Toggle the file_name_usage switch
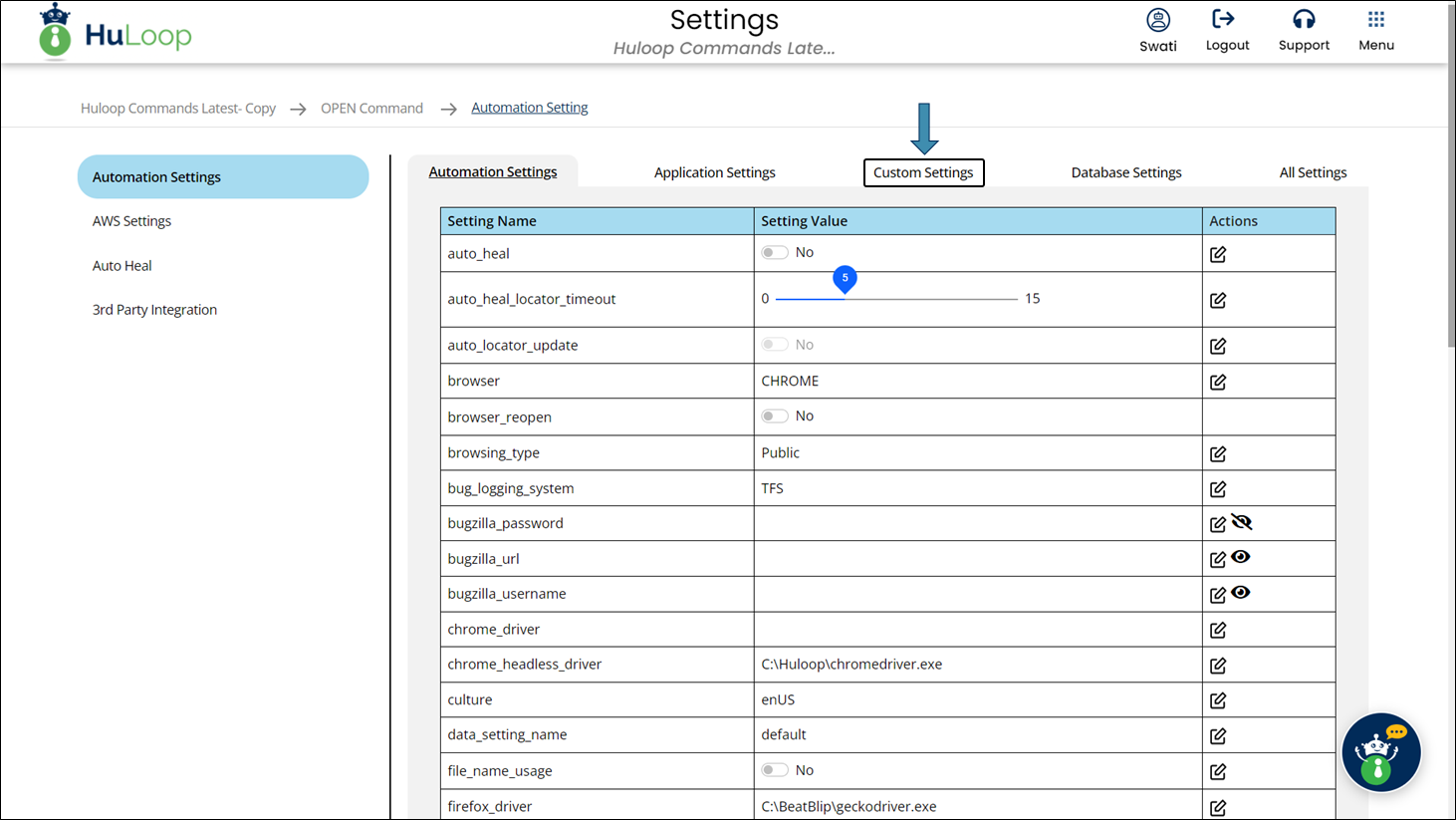This screenshot has width=1456, height=820. tap(775, 769)
